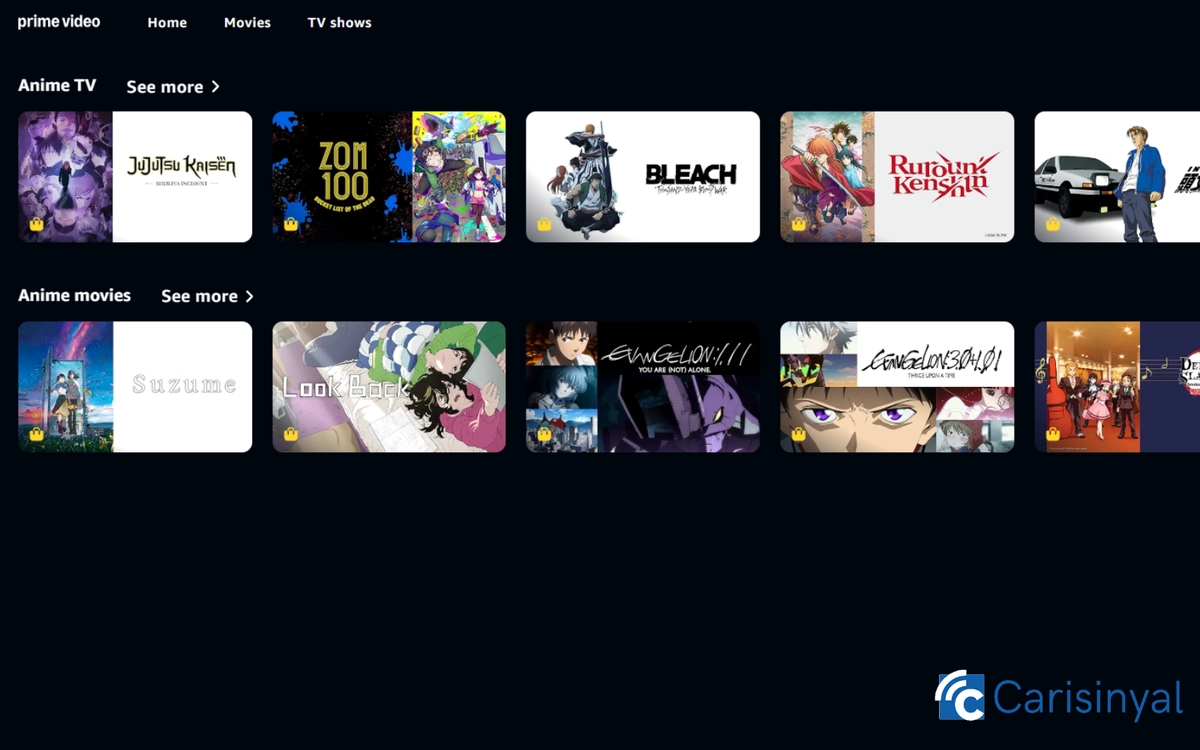This screenshot has height=750, width=1200.
Task: Click the purchase bag icon on Zom 100
Action: click(289, 226)
